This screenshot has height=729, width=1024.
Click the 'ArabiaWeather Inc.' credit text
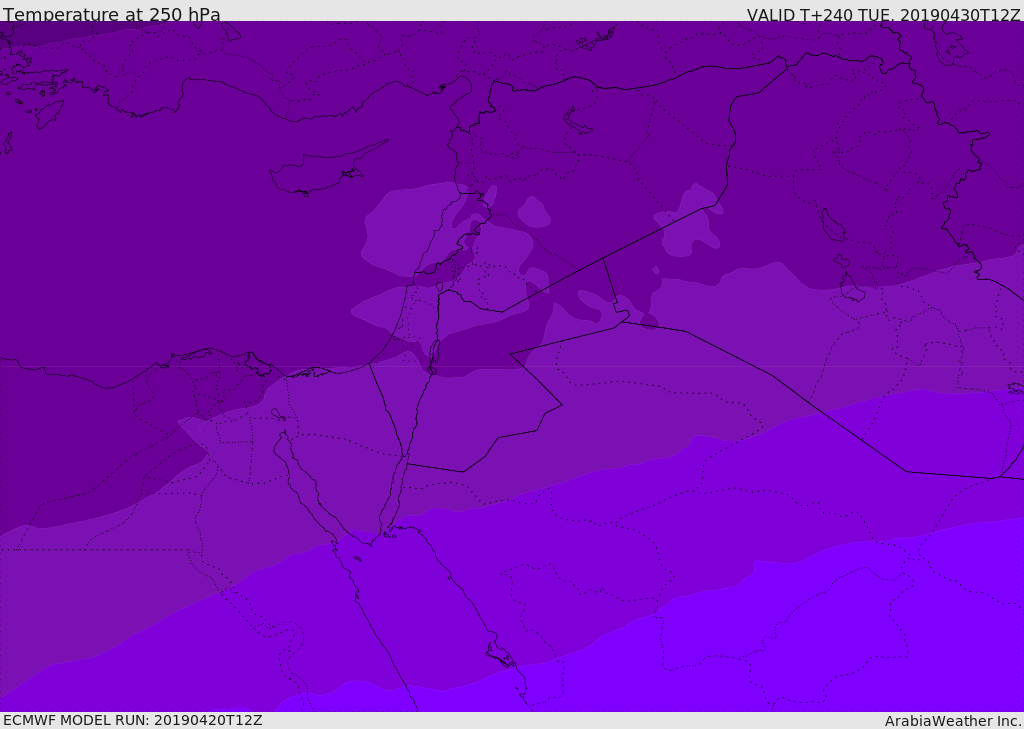(952, 721)
